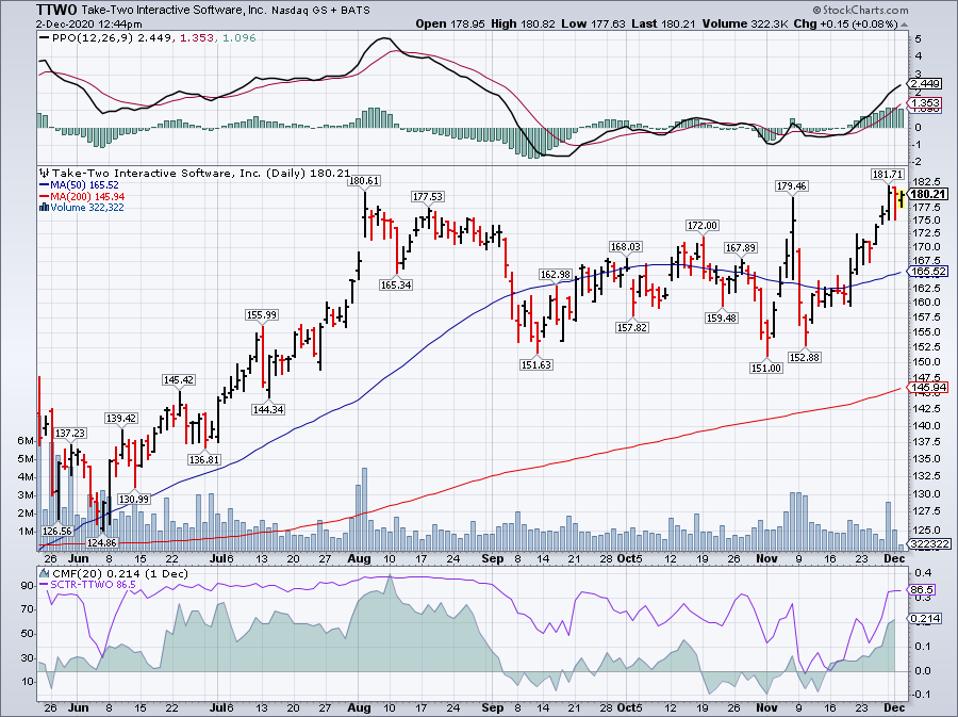Click the 1.353 tag on PPO right axis

point(925,103)
